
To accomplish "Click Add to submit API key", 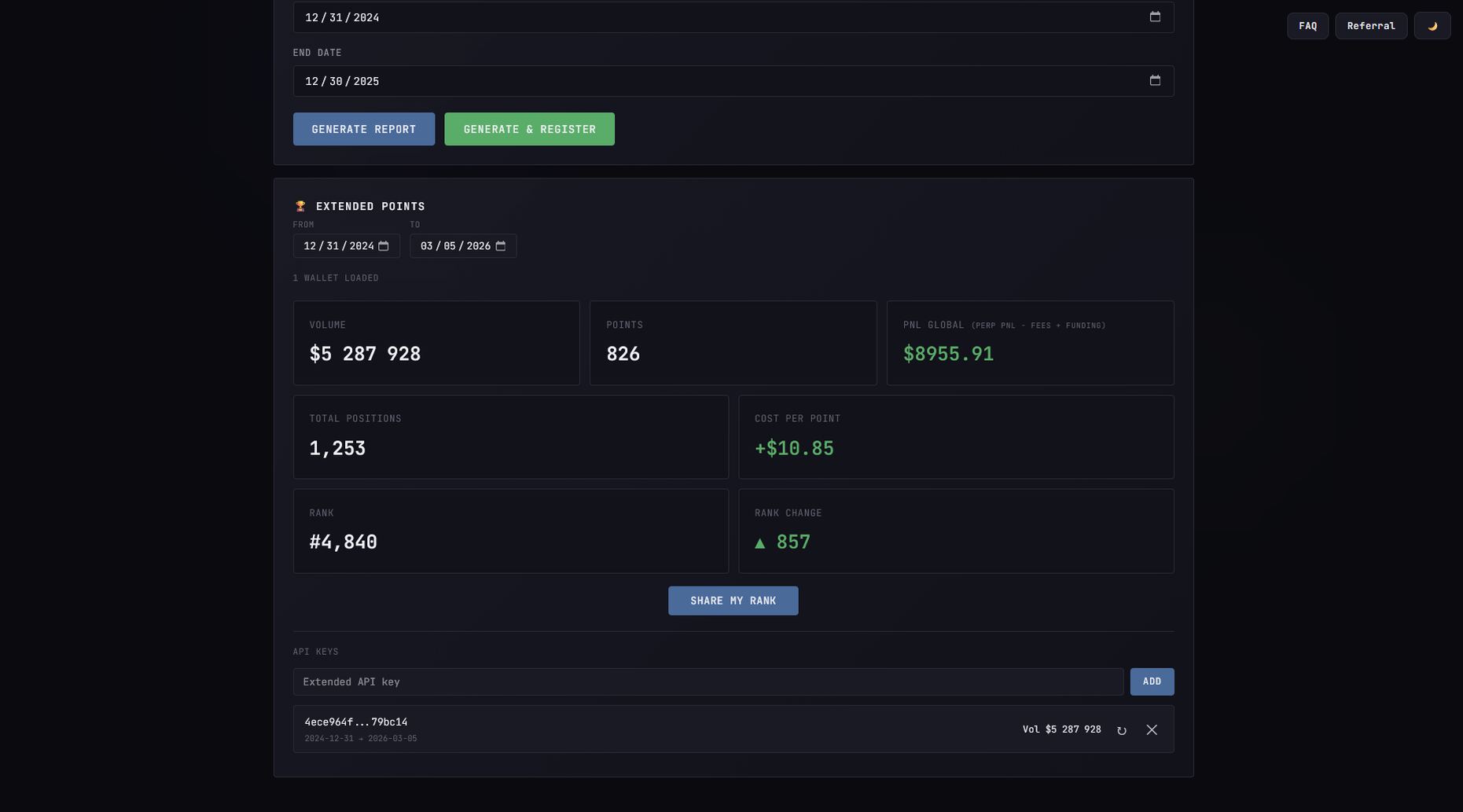I will pos(1151,682).
